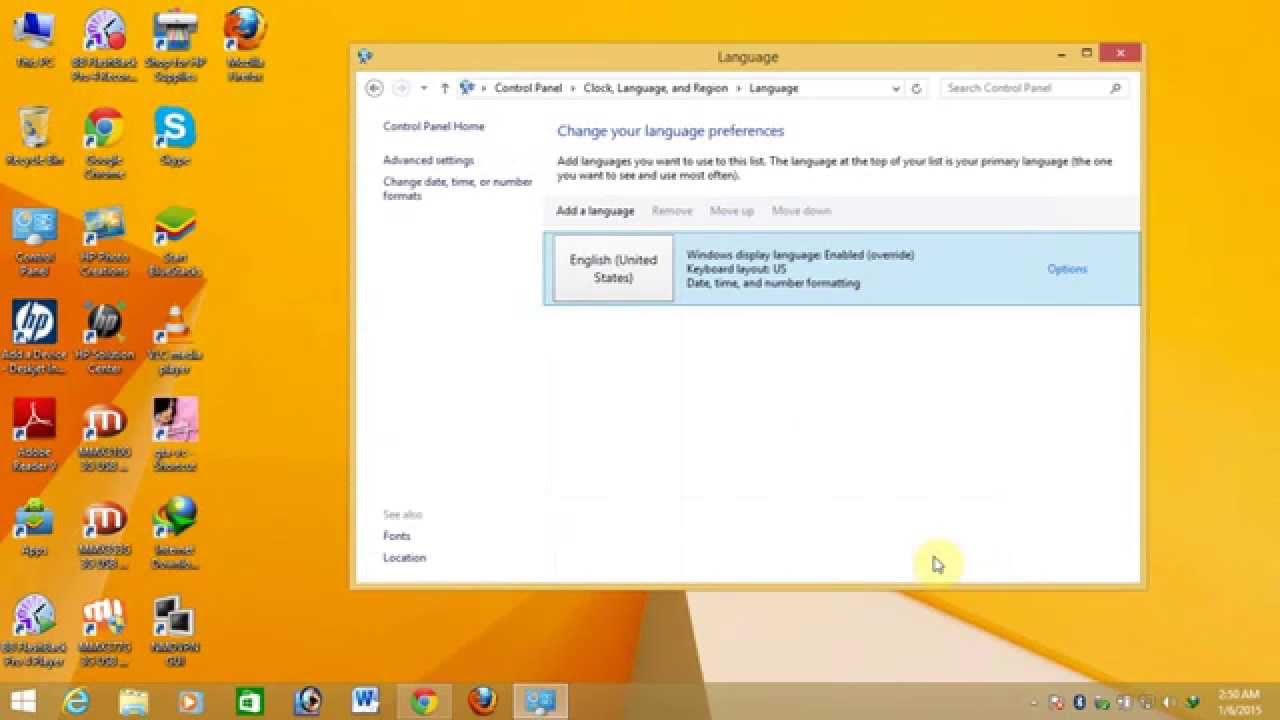The width and height of the screenshot is (1280, 720).
Task: Refresh the Control Panel address bar
Action: pos(916,88)
